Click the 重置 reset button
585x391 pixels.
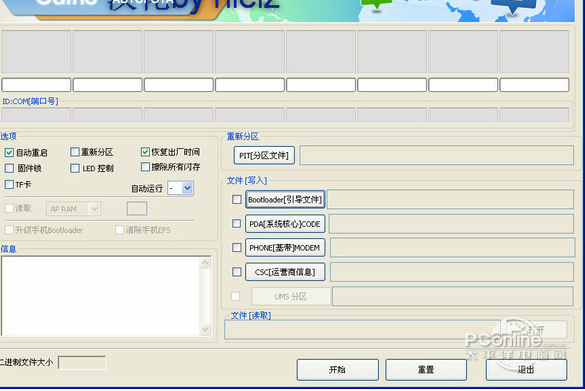[x=426, y=370]
